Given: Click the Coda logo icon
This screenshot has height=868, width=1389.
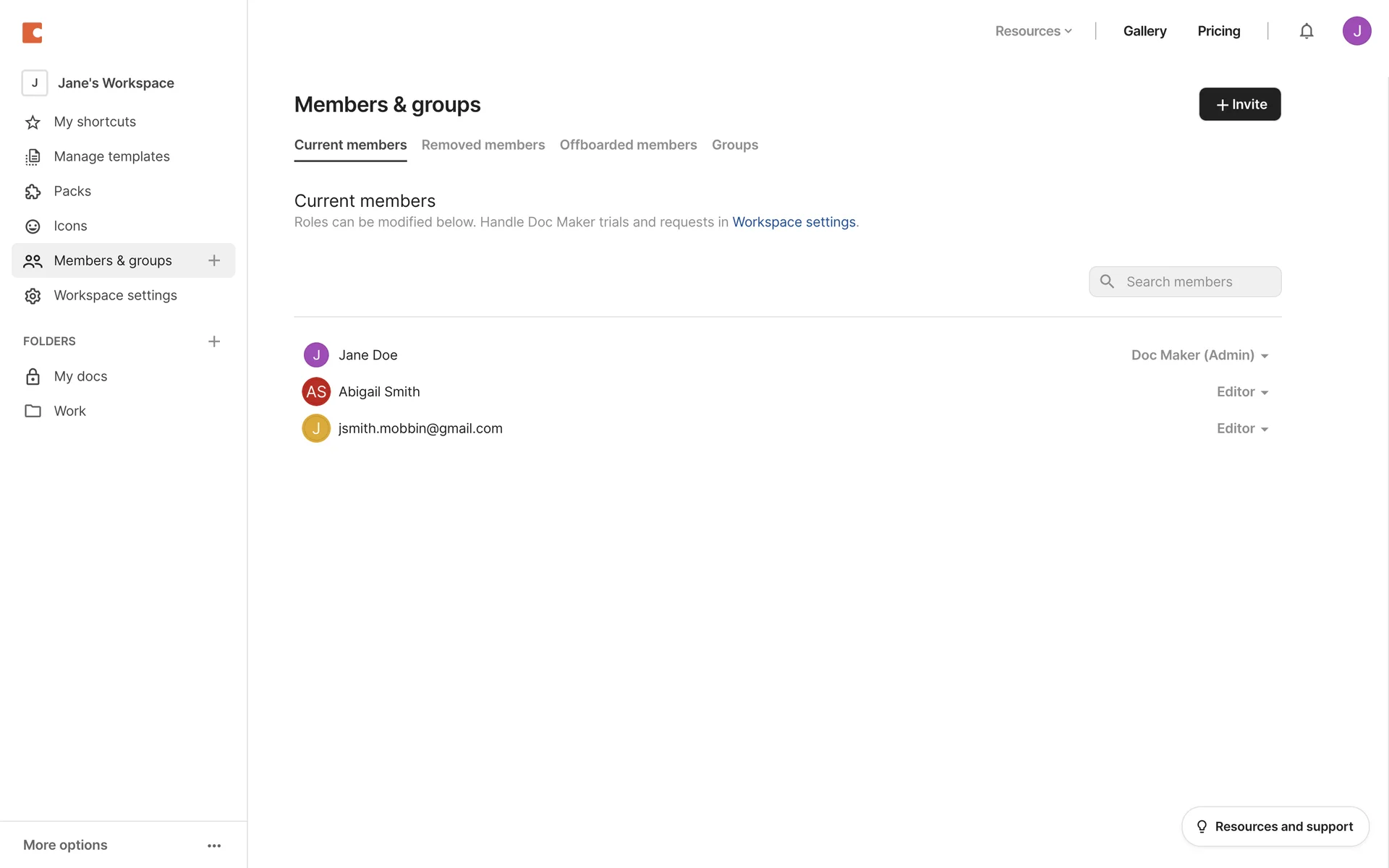Looking at the screenshot, I should [33, 33].
